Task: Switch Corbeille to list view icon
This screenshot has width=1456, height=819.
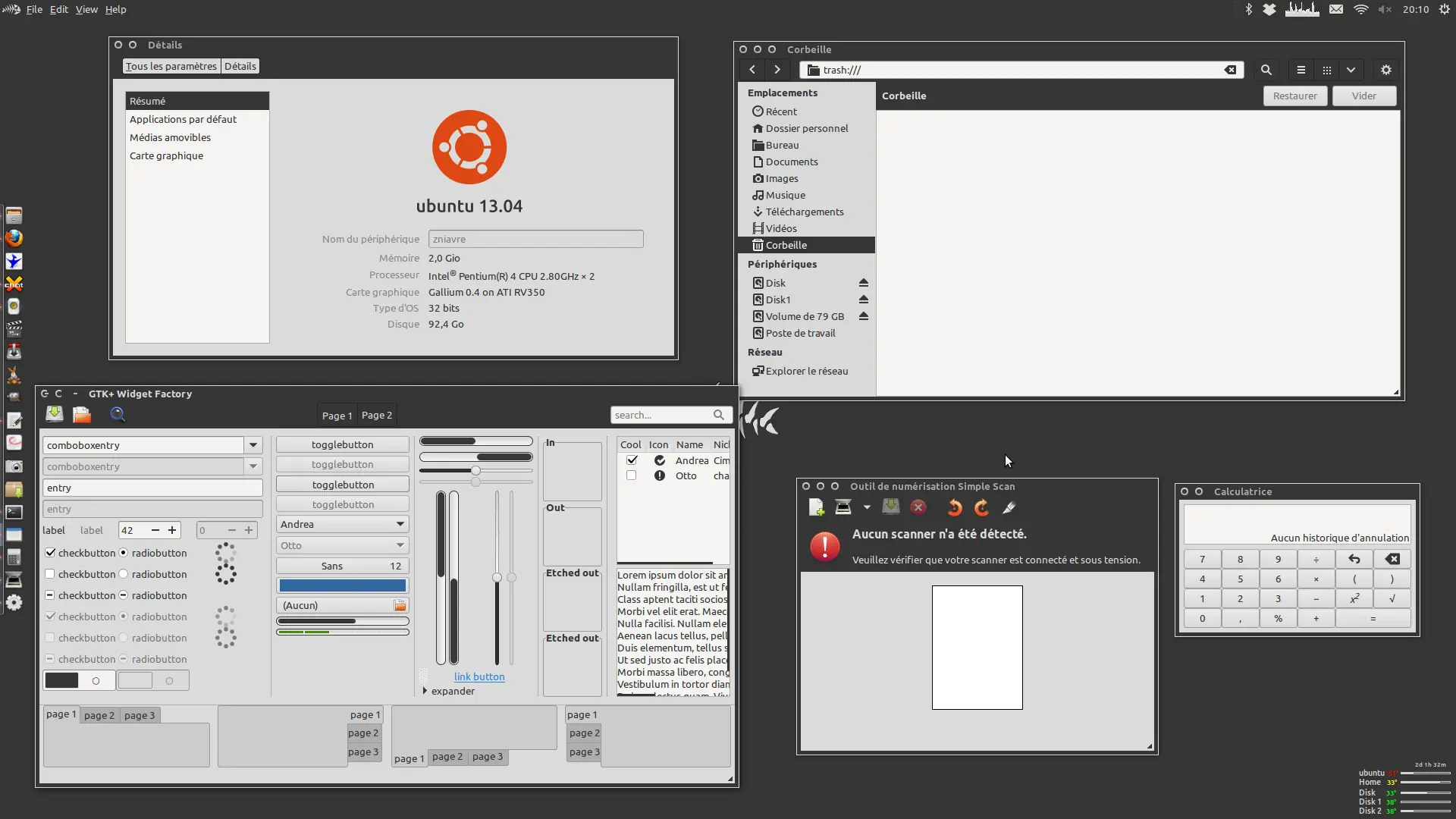Action: pos(1301,70)
